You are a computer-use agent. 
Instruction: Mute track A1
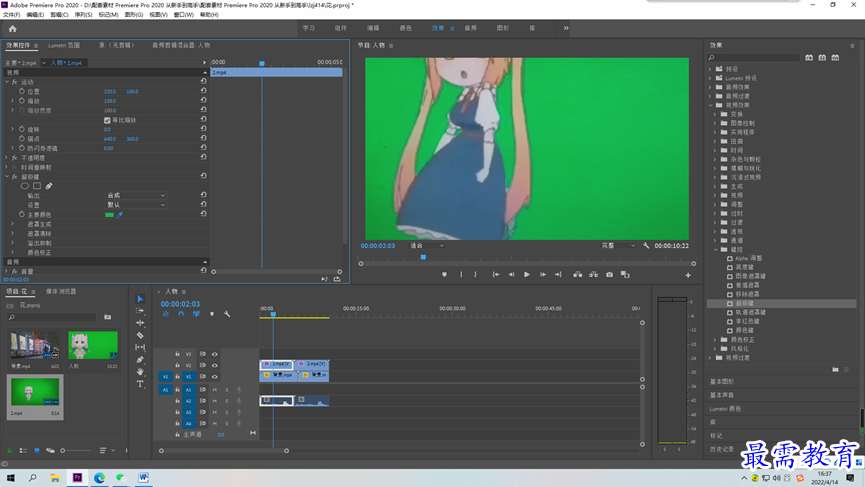tap(215, 390)
